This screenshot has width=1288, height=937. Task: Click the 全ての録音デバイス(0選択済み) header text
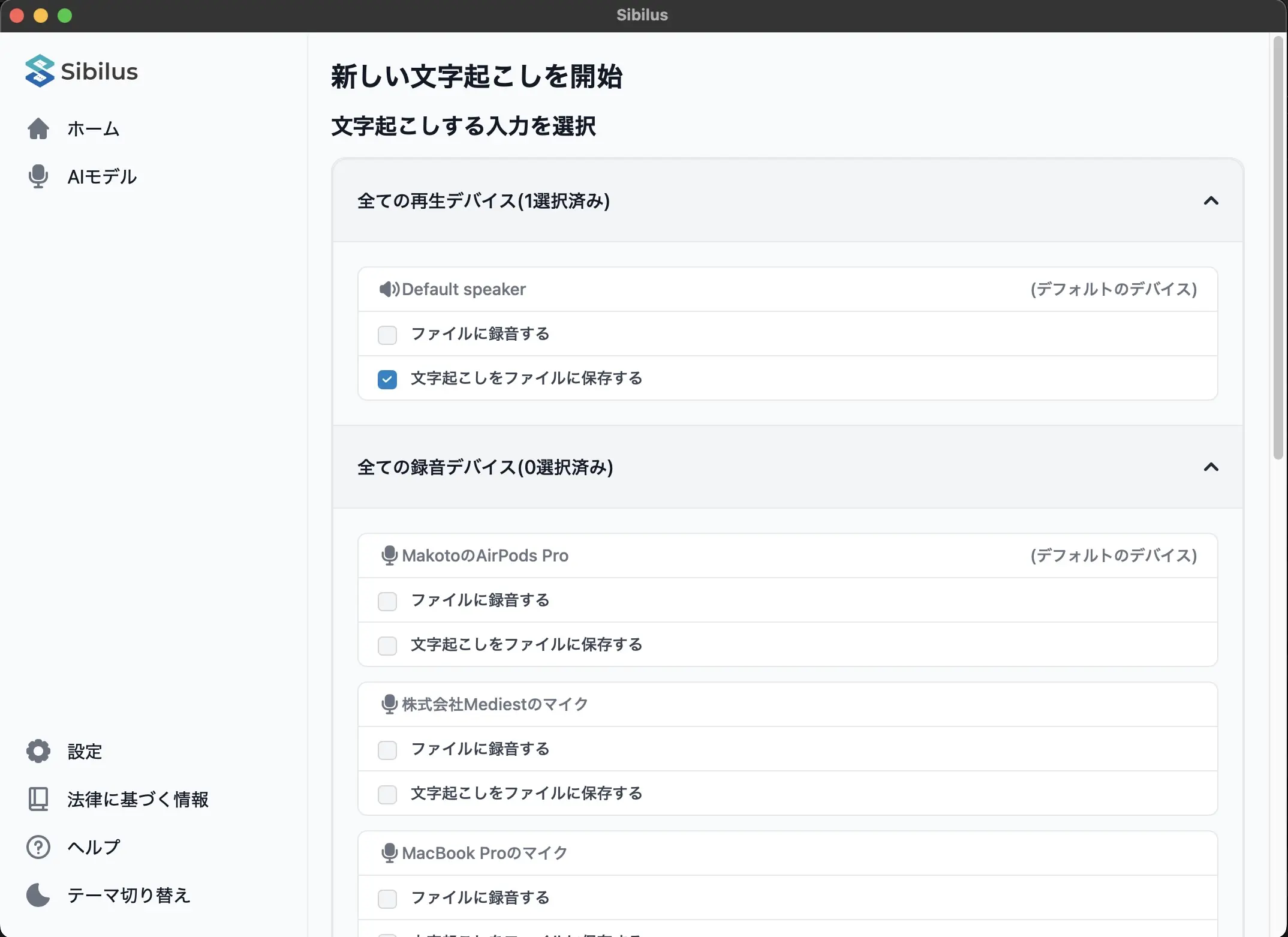[x=485, y=467]
